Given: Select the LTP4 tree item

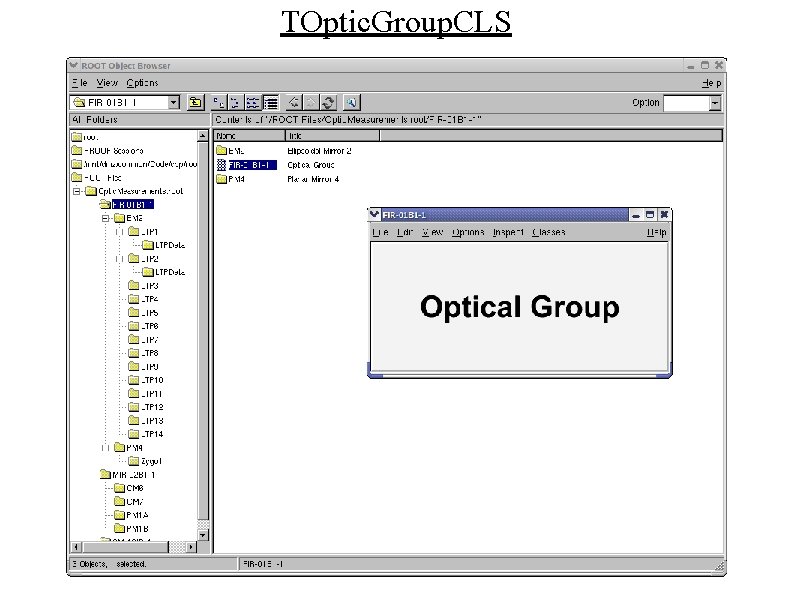Looking at the screenshot, I should (x=150, y=299).
